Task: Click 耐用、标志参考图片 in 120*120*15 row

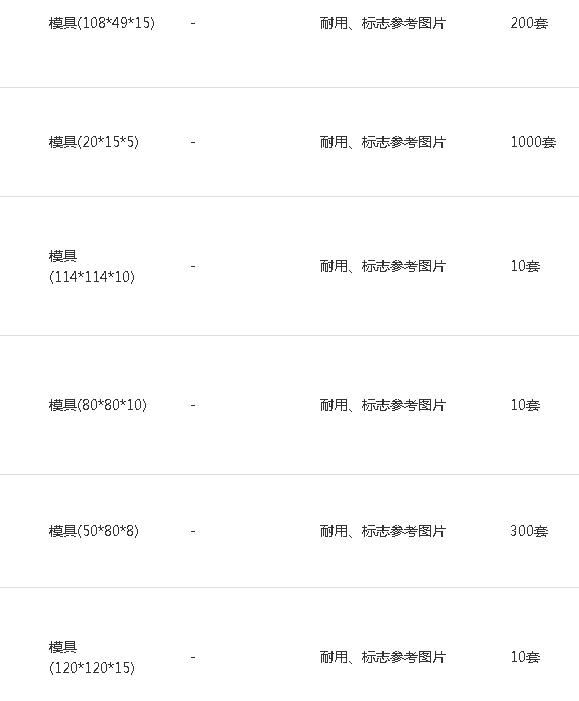Action: pos(383,657)
